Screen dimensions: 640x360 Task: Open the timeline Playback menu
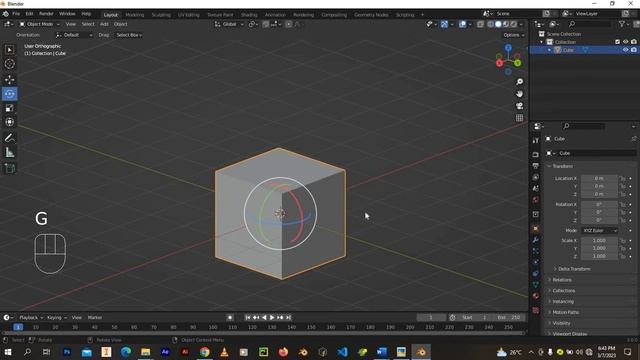coord(31,318)
